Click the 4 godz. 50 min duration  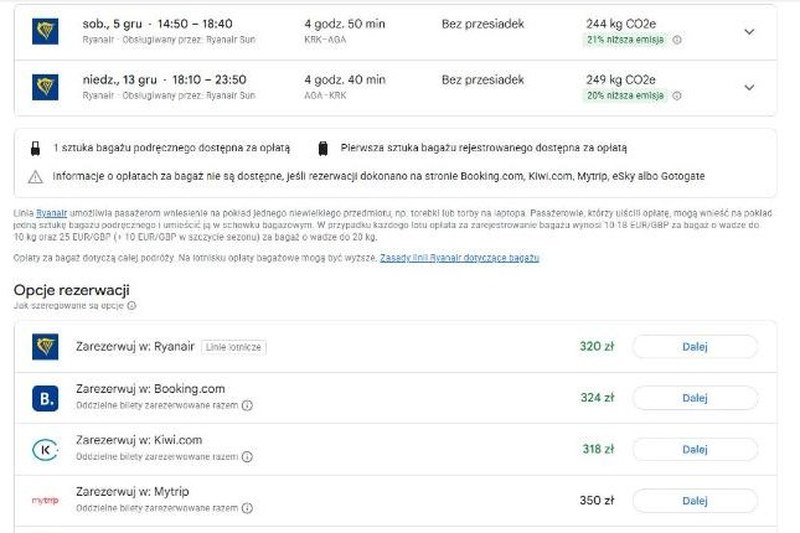click(x=345, y=23)
